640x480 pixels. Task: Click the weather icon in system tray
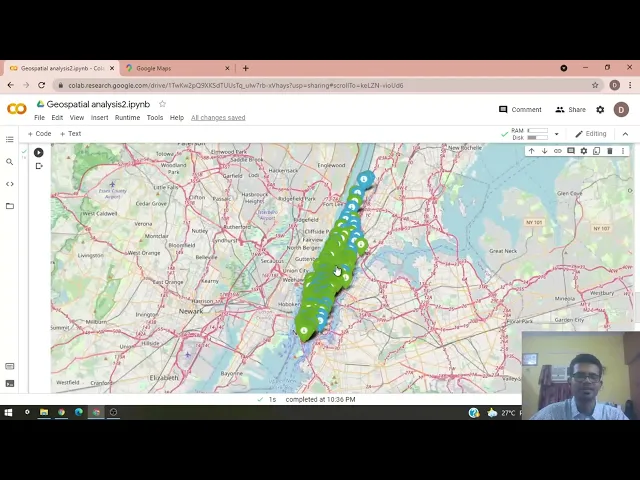pos(492,413)
